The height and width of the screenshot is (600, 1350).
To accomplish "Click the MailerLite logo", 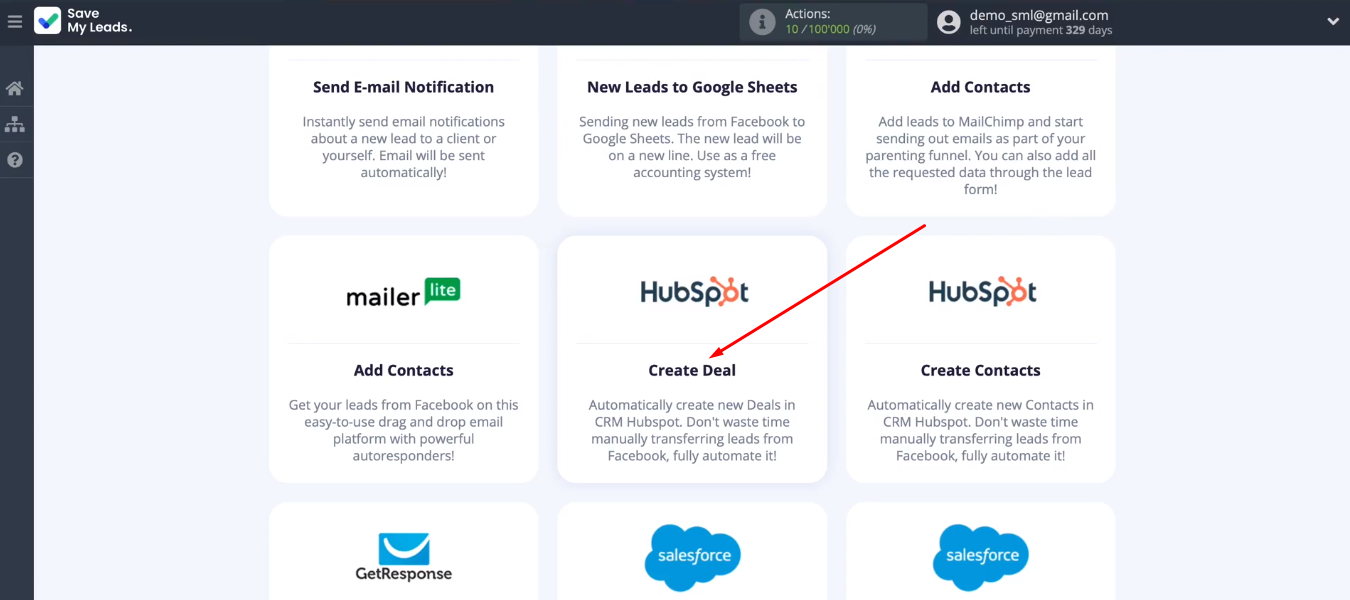I will point(404,292).
